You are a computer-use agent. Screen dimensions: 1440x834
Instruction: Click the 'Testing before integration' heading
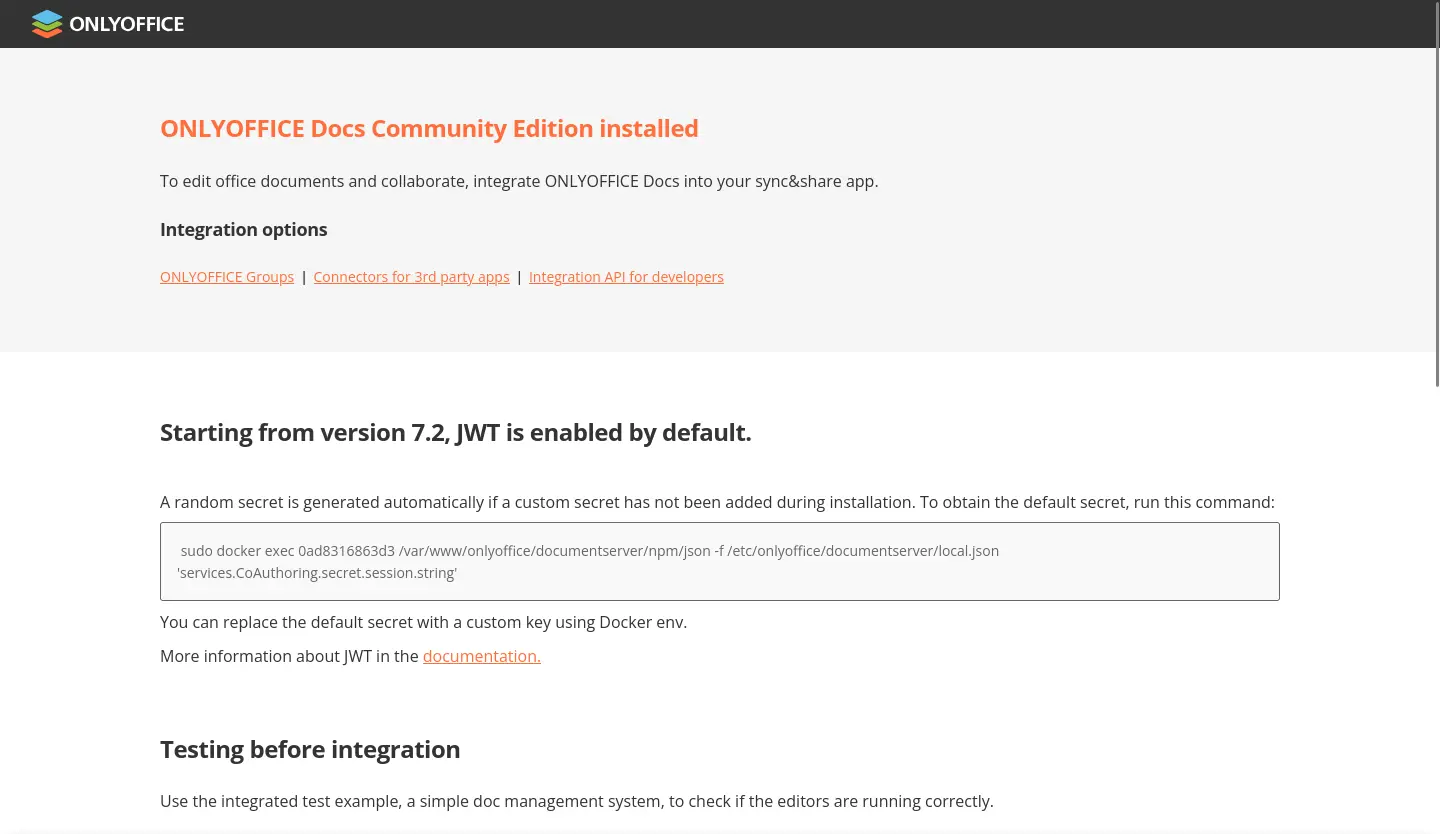click(310, 750)
